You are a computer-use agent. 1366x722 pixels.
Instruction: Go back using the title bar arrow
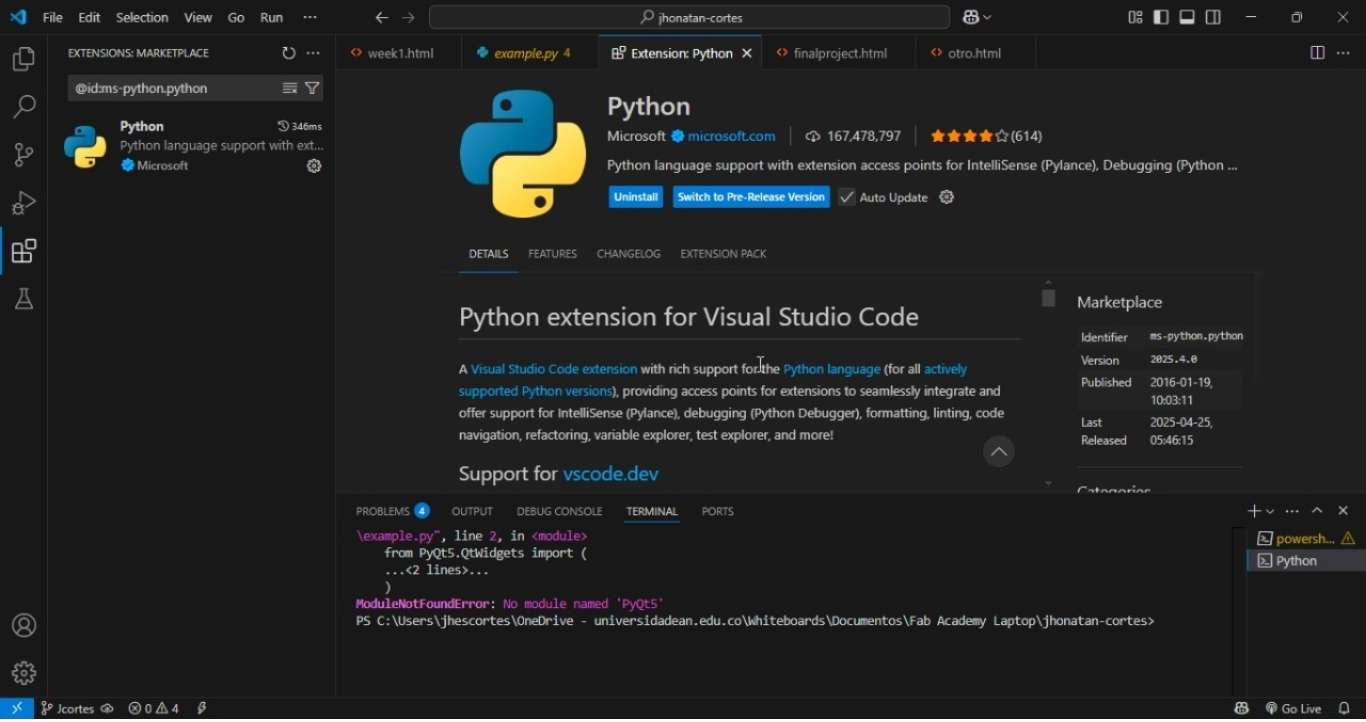pos(382,18)
